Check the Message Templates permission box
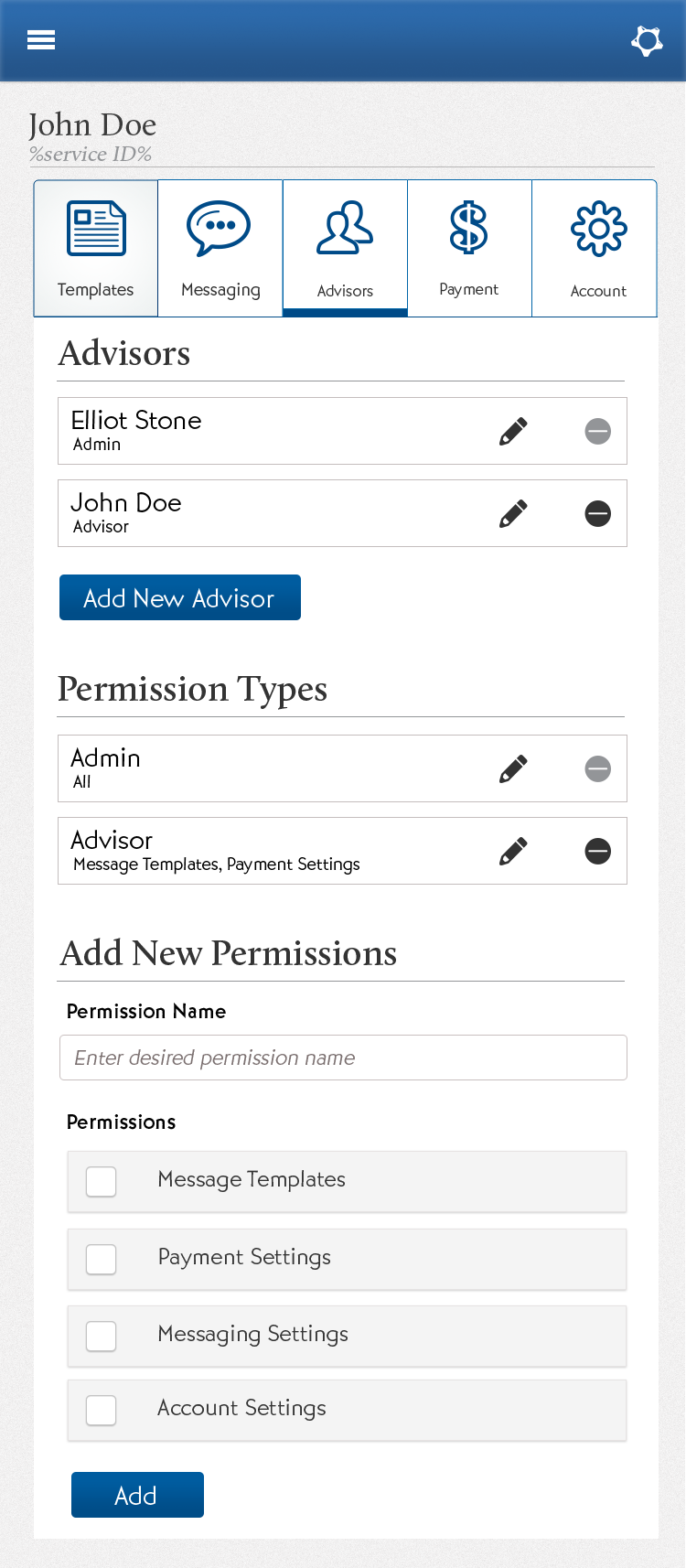The height and width of the screenshot is (1568, 686). coord(102,1181)
